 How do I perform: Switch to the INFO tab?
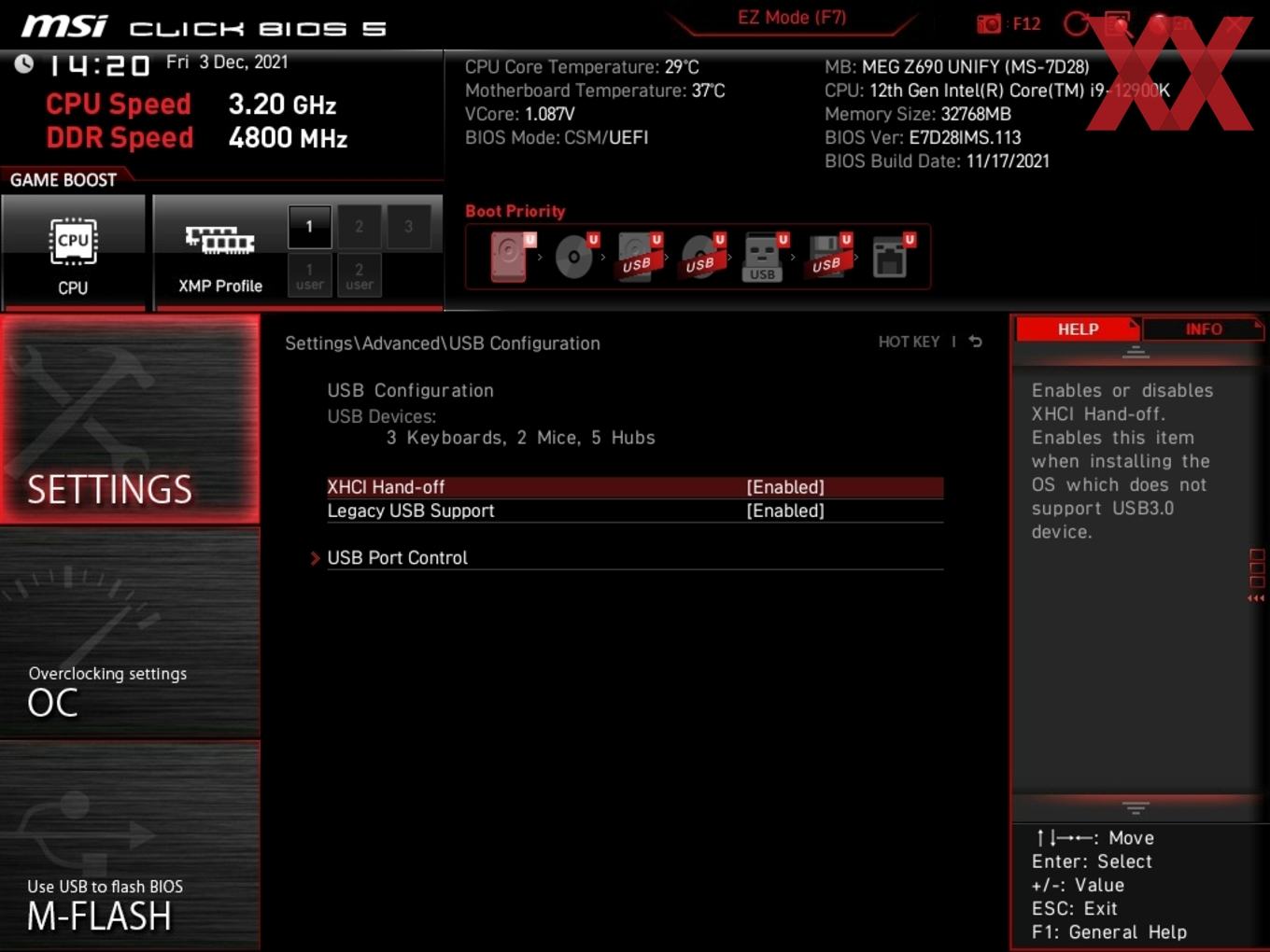pos(1204,329)
